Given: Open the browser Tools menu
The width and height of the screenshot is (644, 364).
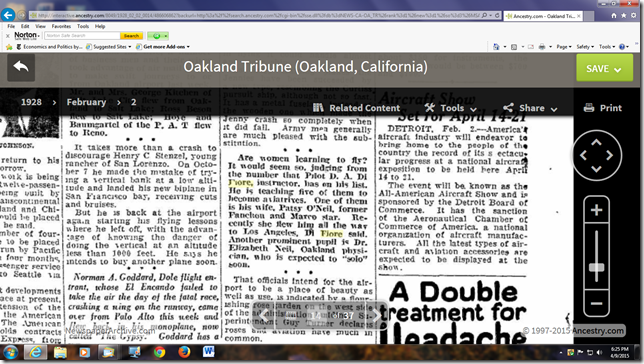Looking at the screenshot, I should coord(83,26).
